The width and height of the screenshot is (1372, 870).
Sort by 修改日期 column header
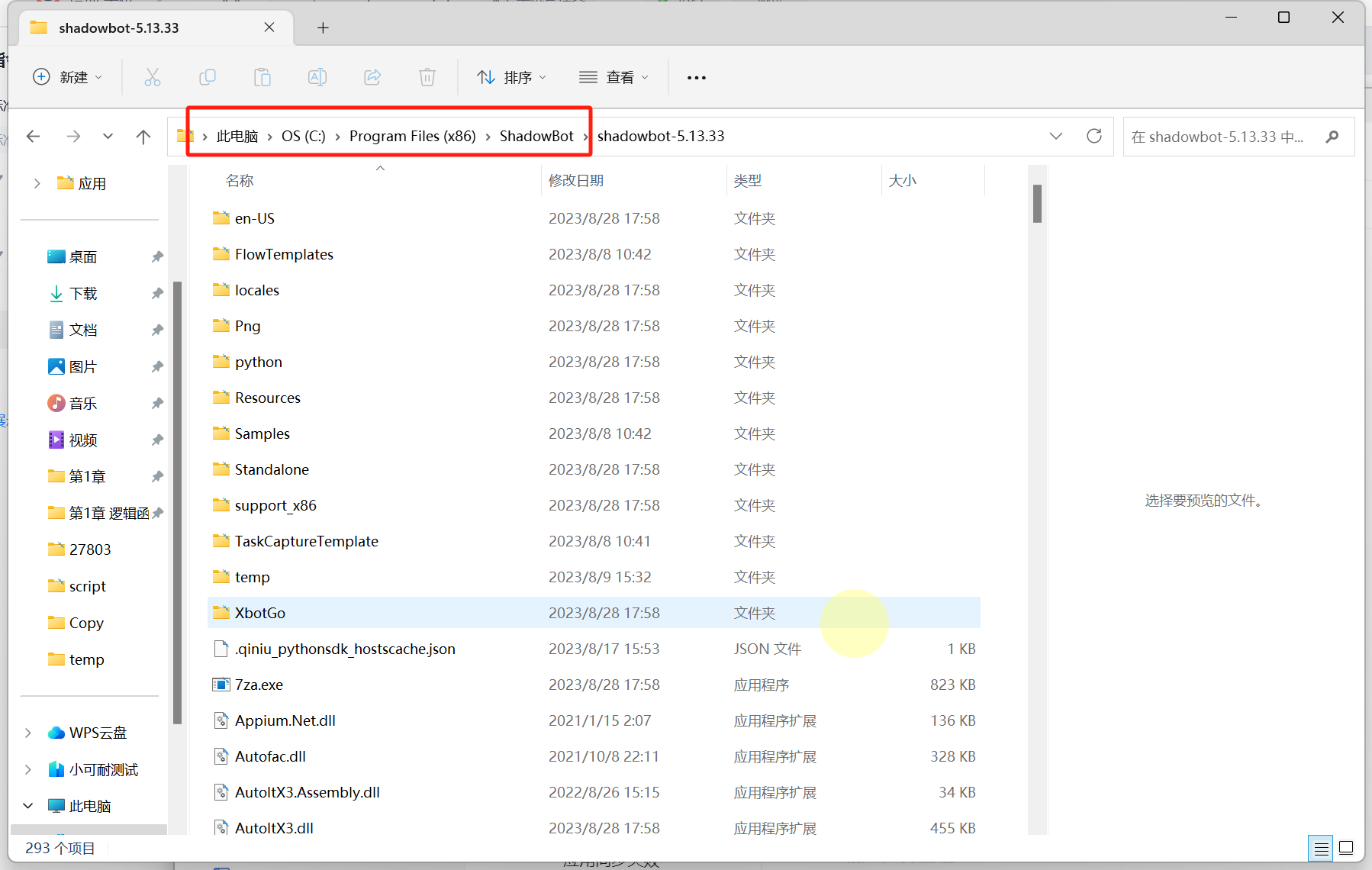point(576,181)
